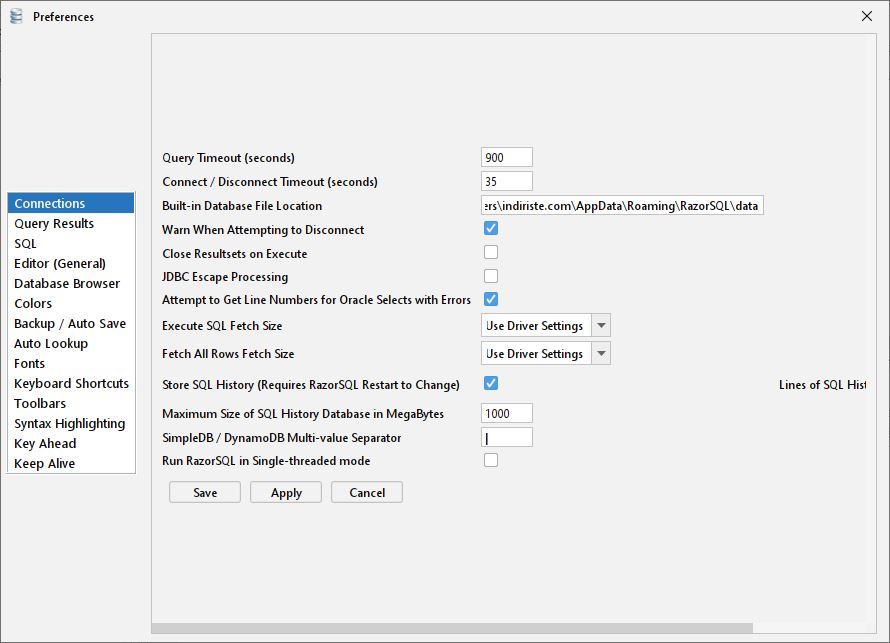Screen dimensions: 890x643
Task: Select Connections in the category list
Action: [x=71, y=203]
